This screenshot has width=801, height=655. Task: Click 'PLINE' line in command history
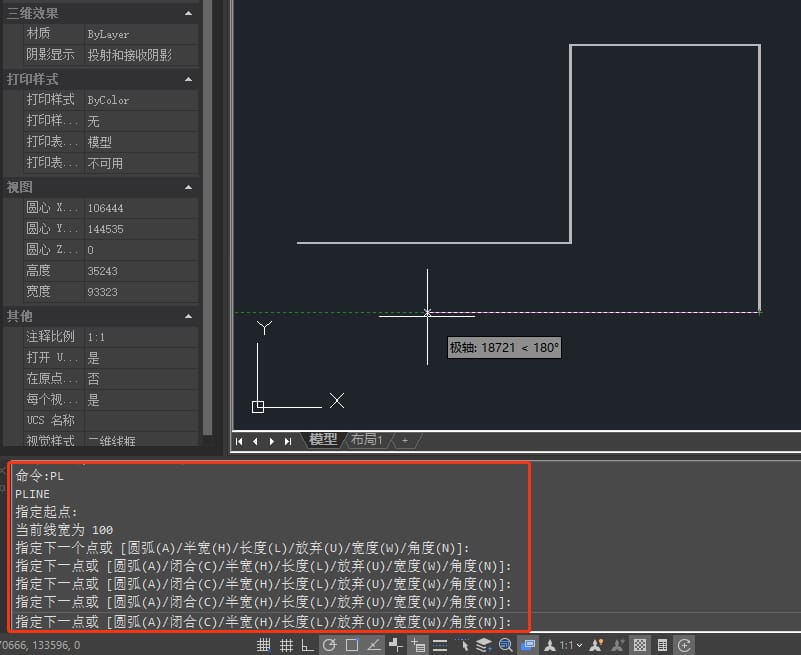coord(33,494)
